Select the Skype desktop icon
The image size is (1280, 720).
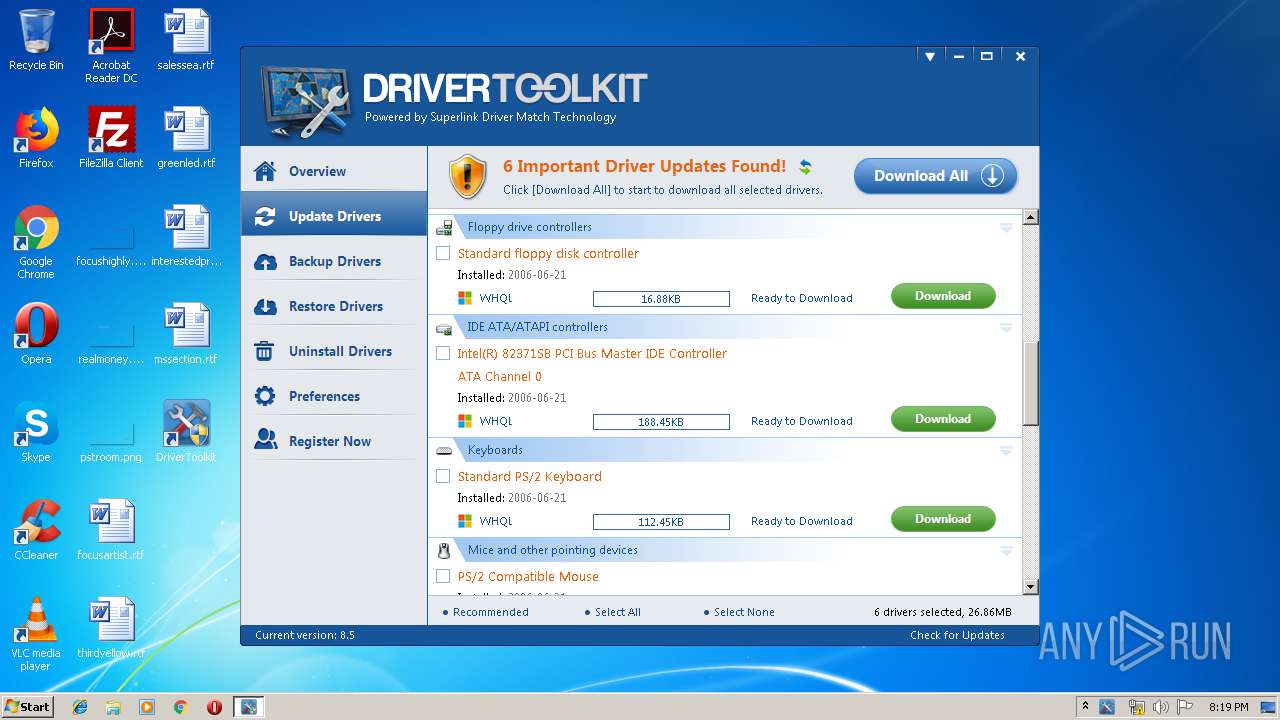point(36,432)
